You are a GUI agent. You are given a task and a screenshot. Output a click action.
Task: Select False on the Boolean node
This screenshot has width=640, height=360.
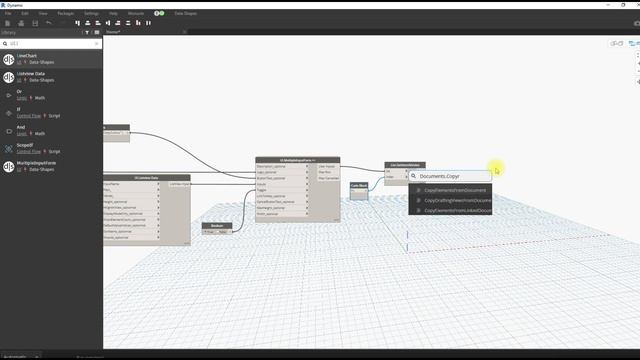222,232
